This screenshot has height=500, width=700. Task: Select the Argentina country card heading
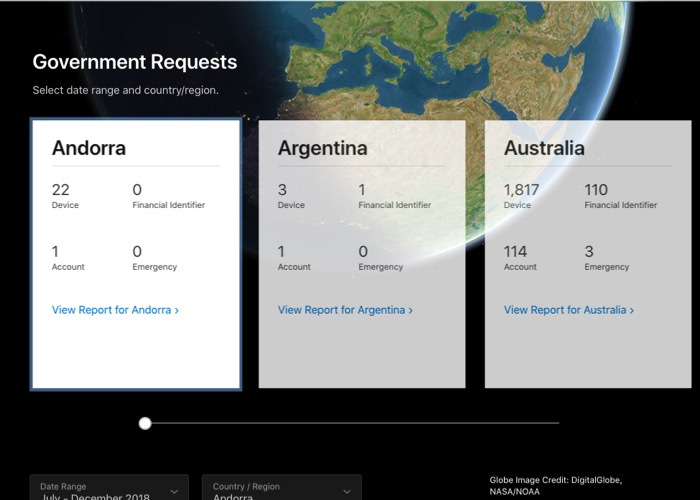click(323, 148)
